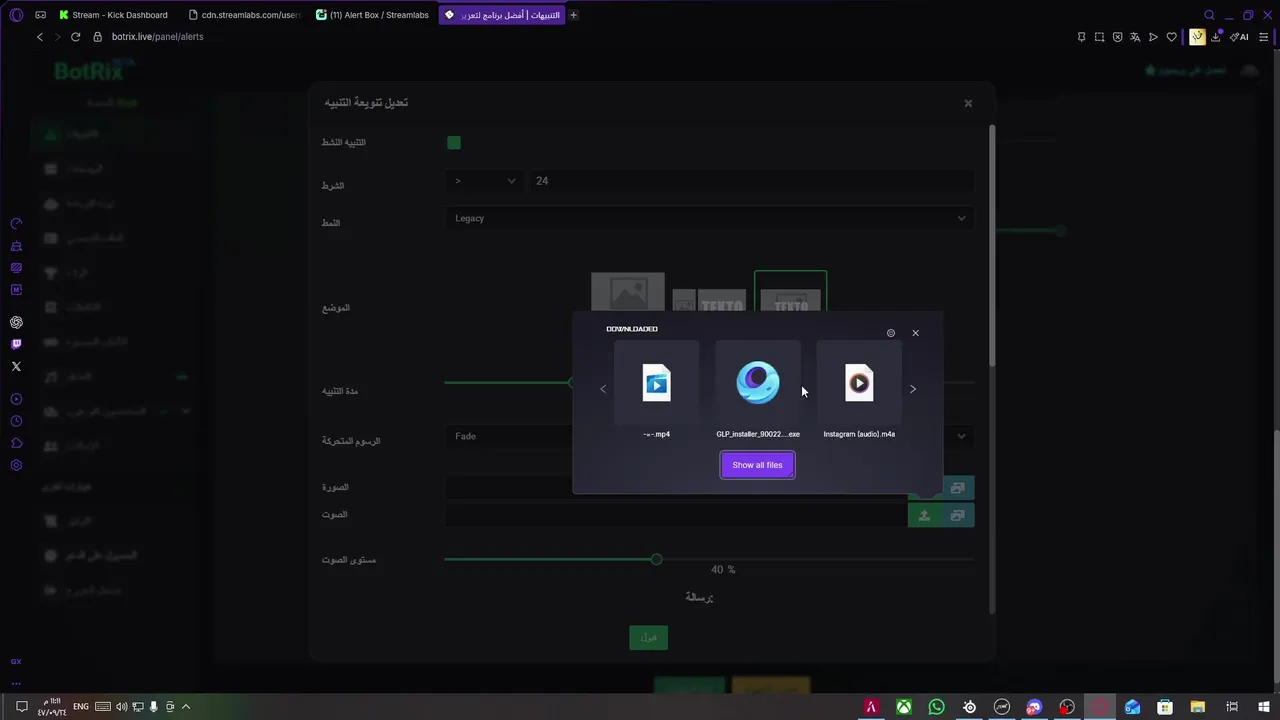
Task: Go back to the previous page
Action: click(40, 37)
